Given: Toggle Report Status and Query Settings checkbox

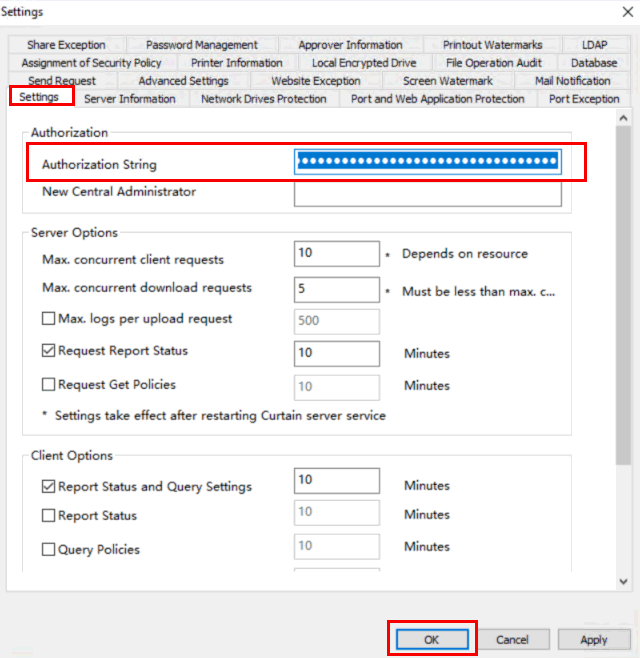Looking at the screenshot, I should [x=48, y=487].
